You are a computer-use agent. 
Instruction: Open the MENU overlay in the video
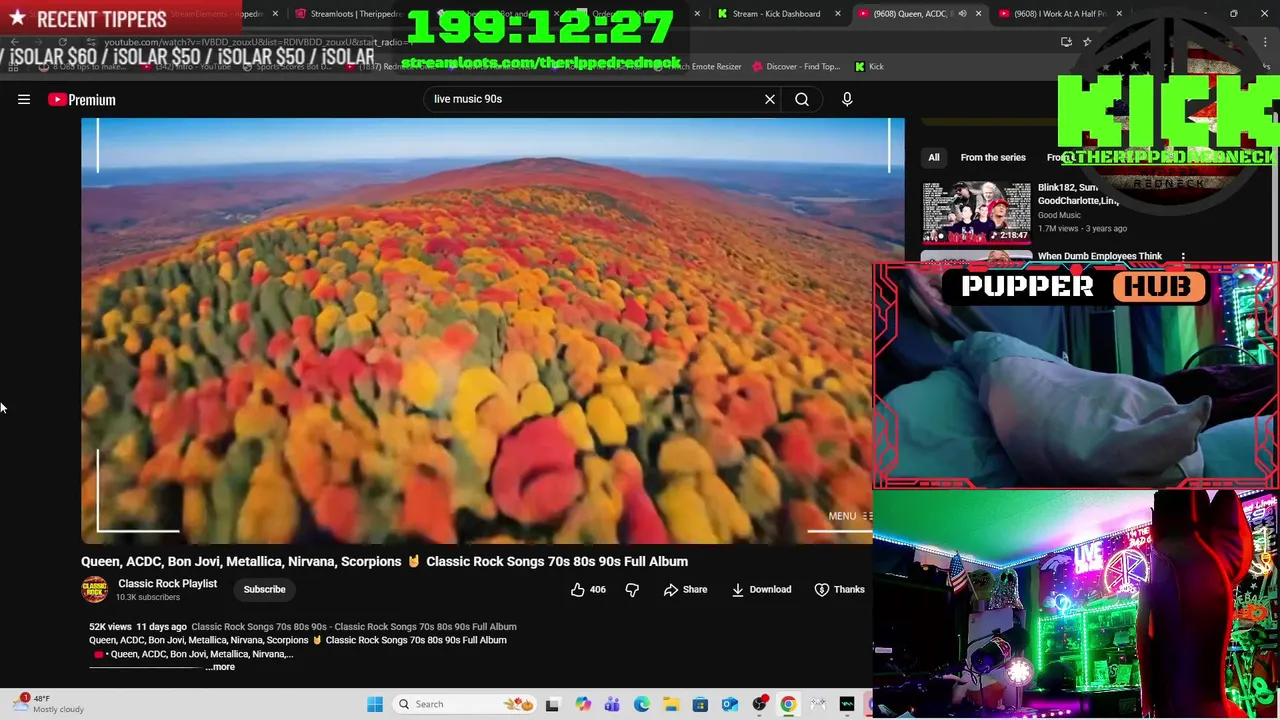click(x=850, y=517)
